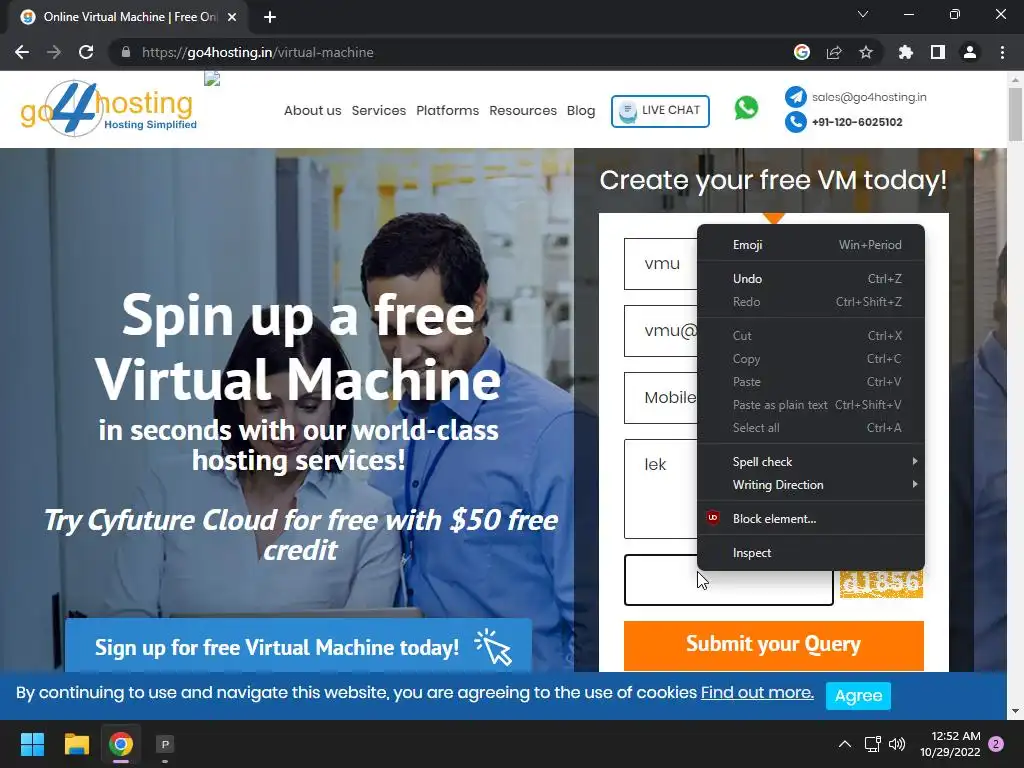1024x768 pixels.
Task: Choose Block element... in context menu
Action: coord(811,519)
